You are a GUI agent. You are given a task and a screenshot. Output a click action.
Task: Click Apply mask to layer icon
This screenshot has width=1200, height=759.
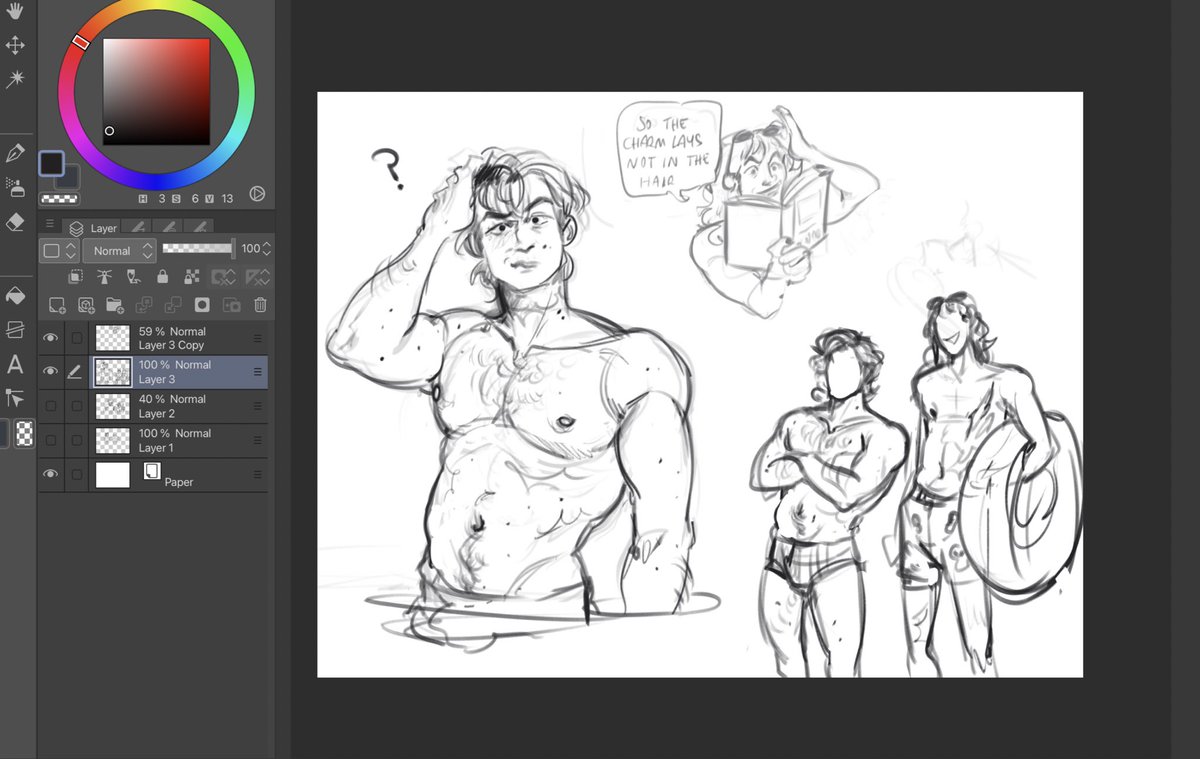tap(231, 305)
